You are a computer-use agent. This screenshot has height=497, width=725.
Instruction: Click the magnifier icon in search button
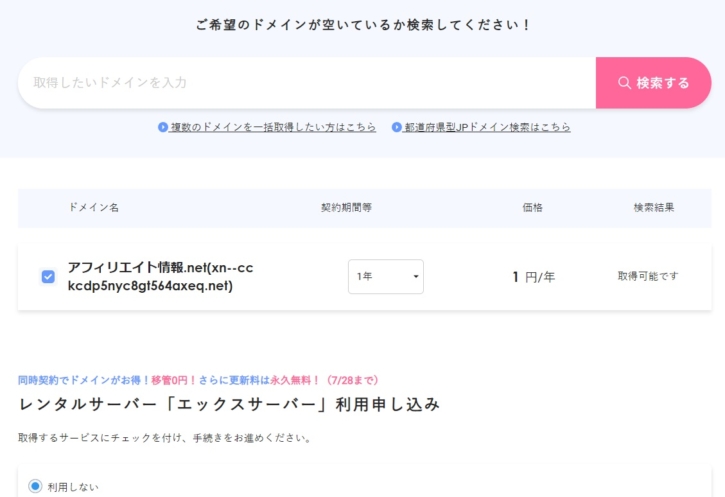tap(624, 83)
